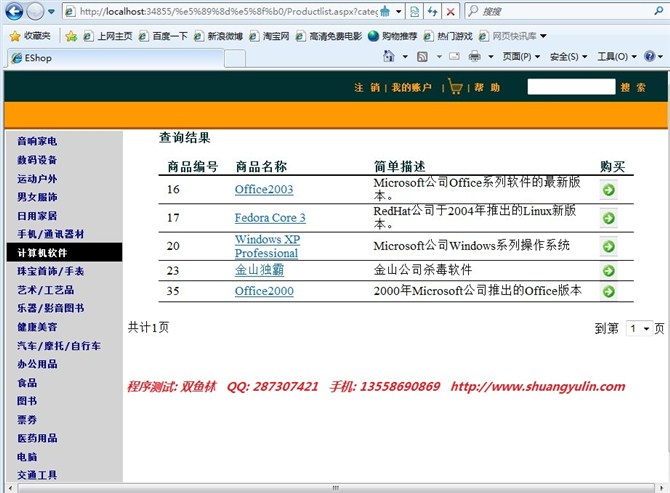Click the site search text box
The width and height of the screenshot is (670, 493).
point(570,87)
